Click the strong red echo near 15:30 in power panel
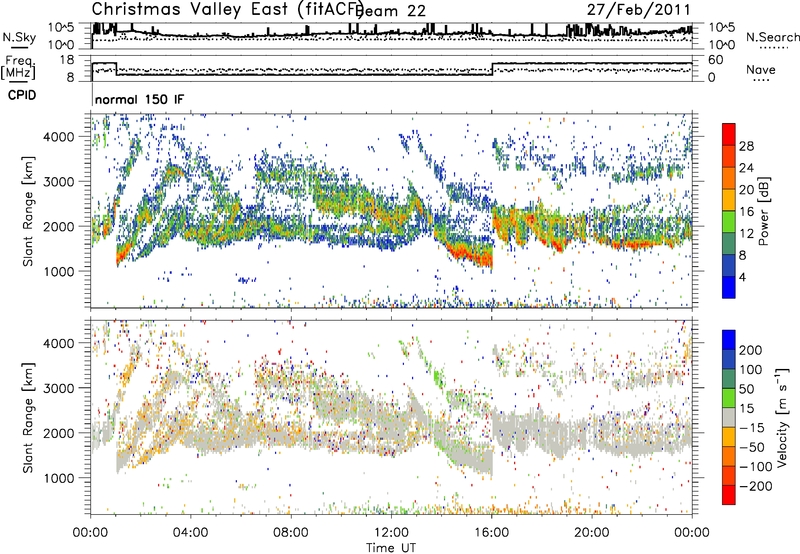 [x=480, y=258]
